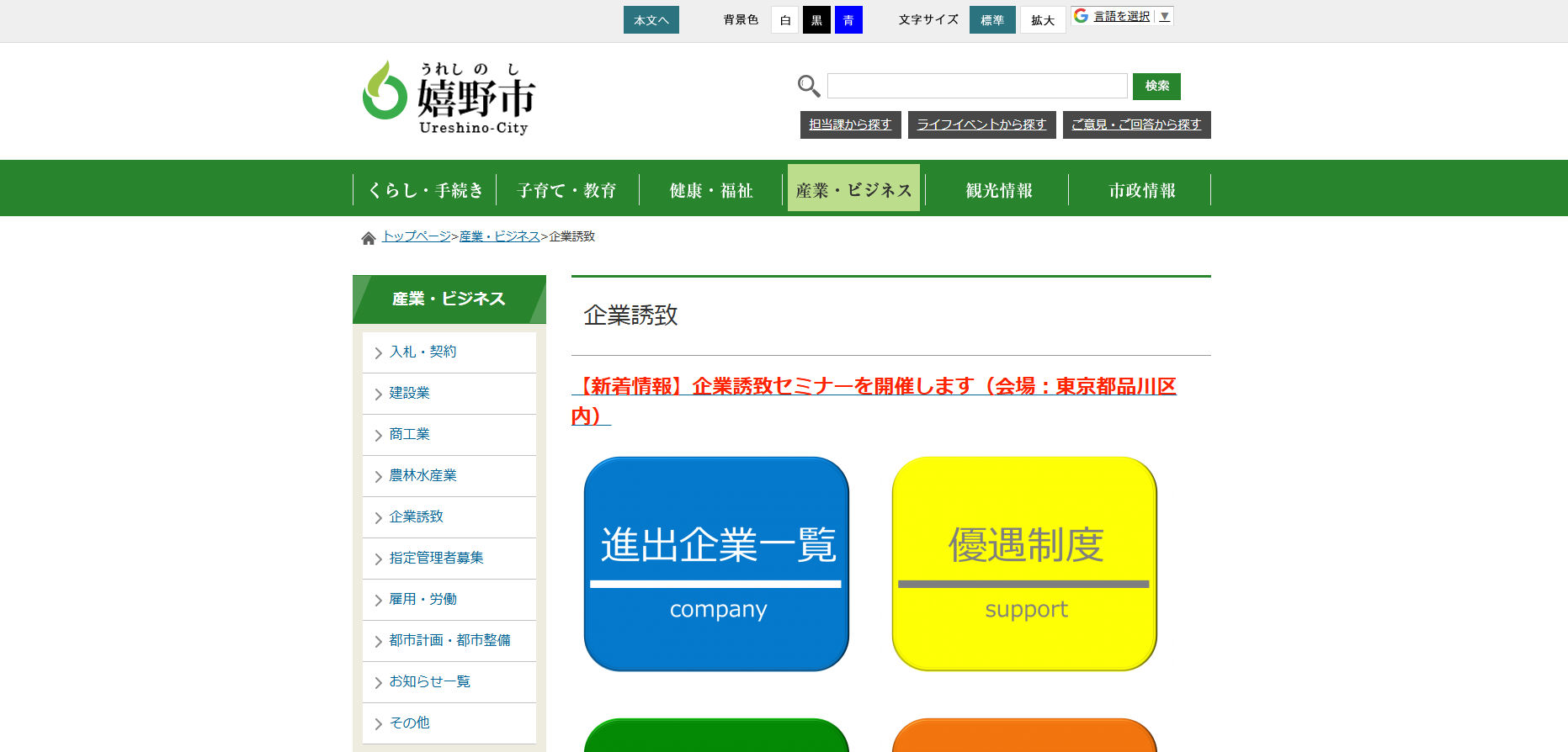
Task: Click the green 検索 search button
Action: 1156,86
